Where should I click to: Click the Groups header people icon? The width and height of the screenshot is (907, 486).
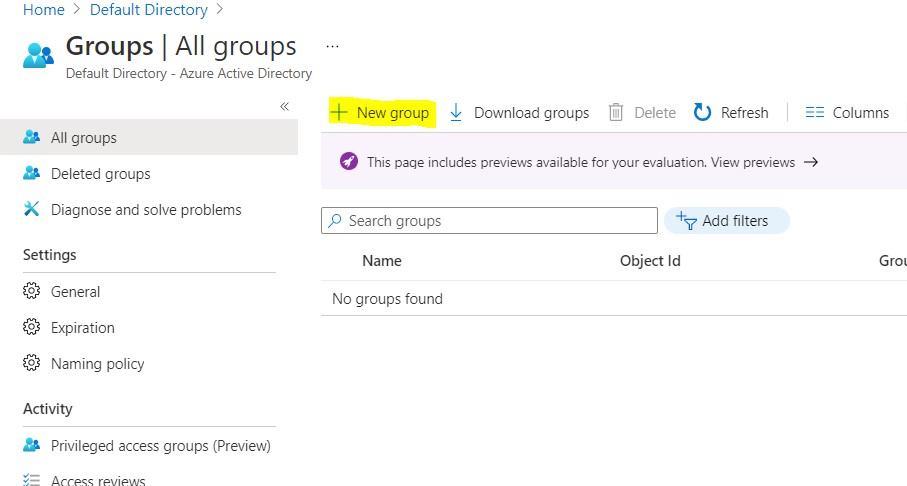[x=38, y=56]
